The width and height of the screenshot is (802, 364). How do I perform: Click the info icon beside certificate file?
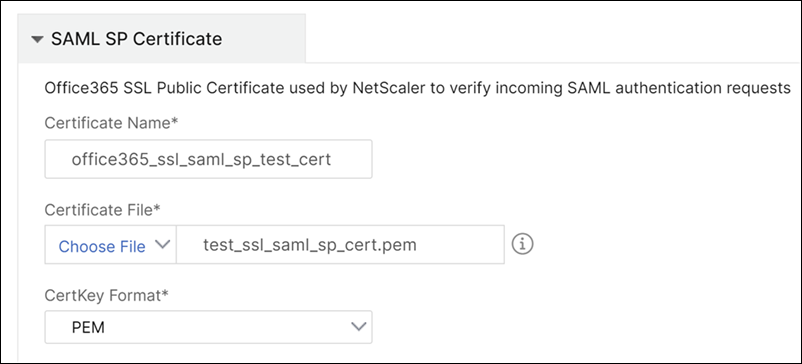coord(522,245)
